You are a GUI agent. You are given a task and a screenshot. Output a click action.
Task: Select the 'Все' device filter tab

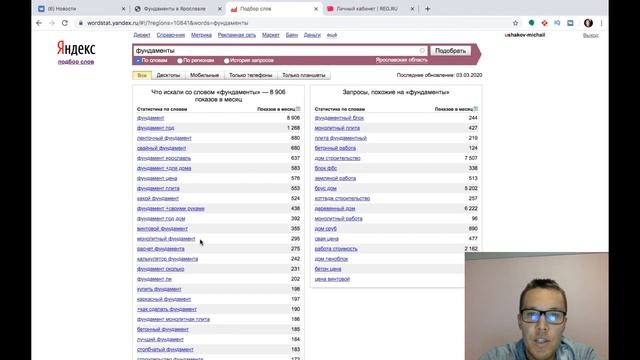[142, 75]
